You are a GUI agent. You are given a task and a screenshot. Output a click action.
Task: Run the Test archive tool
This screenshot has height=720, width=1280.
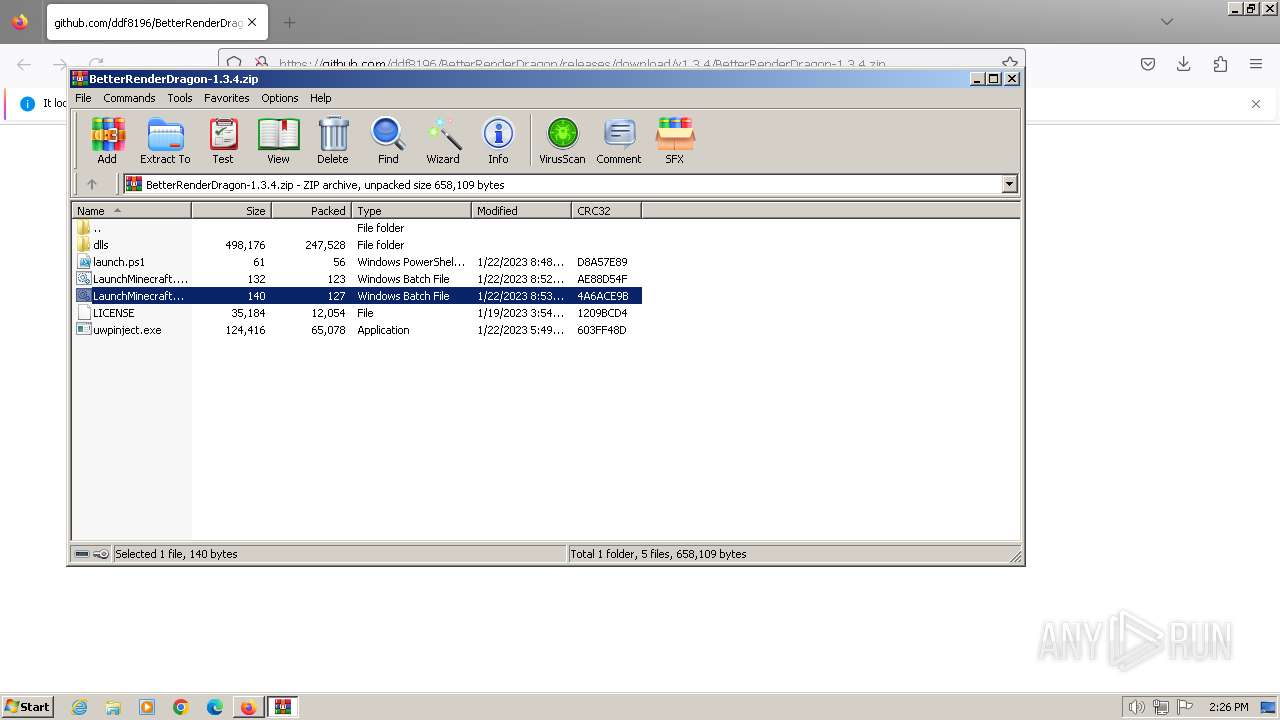(x=223, y=140)
